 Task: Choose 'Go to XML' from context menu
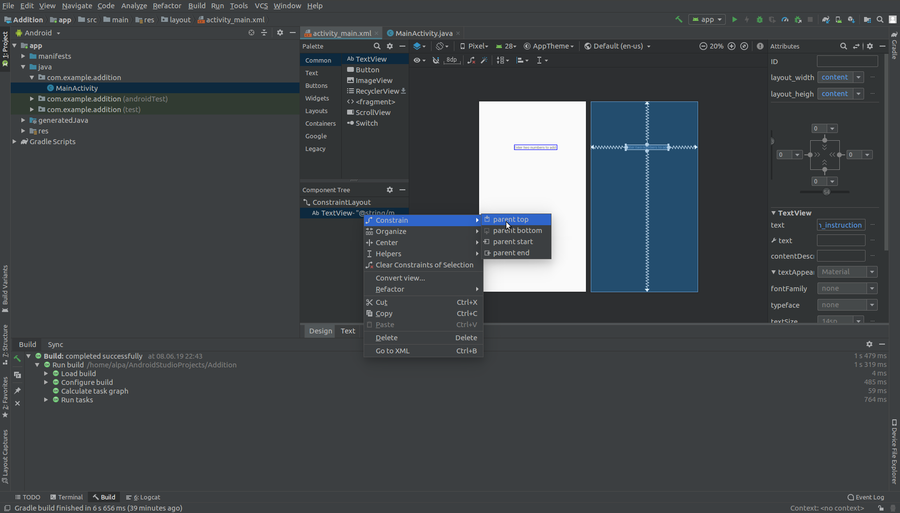(x=392, y=351)
